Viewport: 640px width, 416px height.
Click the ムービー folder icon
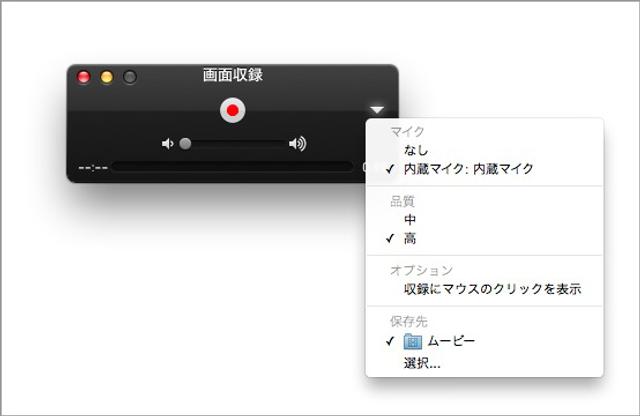[413, 341]
